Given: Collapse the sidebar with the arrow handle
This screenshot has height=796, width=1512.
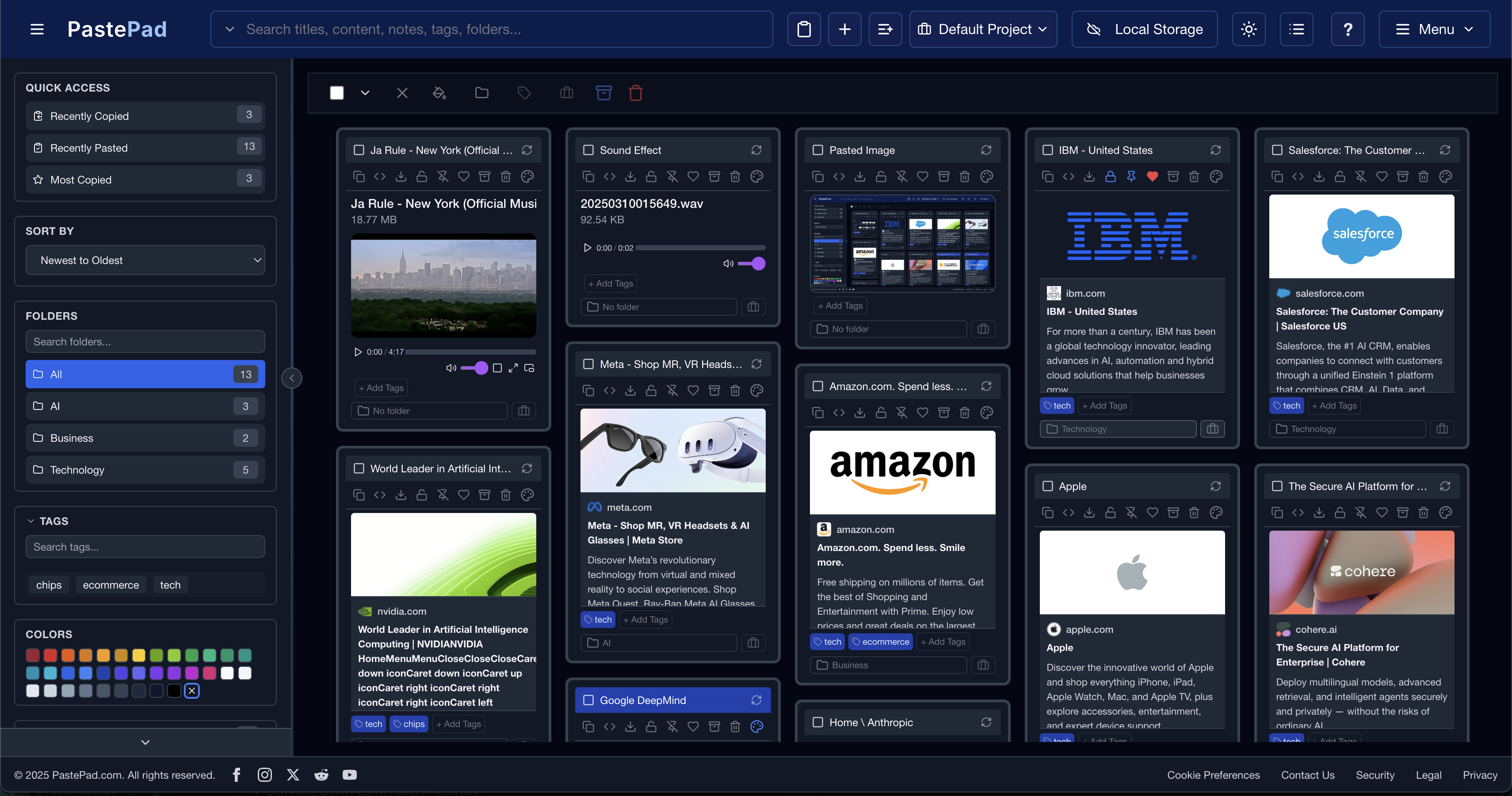Looking at the screenshot, I should click(x=292, y=378).
